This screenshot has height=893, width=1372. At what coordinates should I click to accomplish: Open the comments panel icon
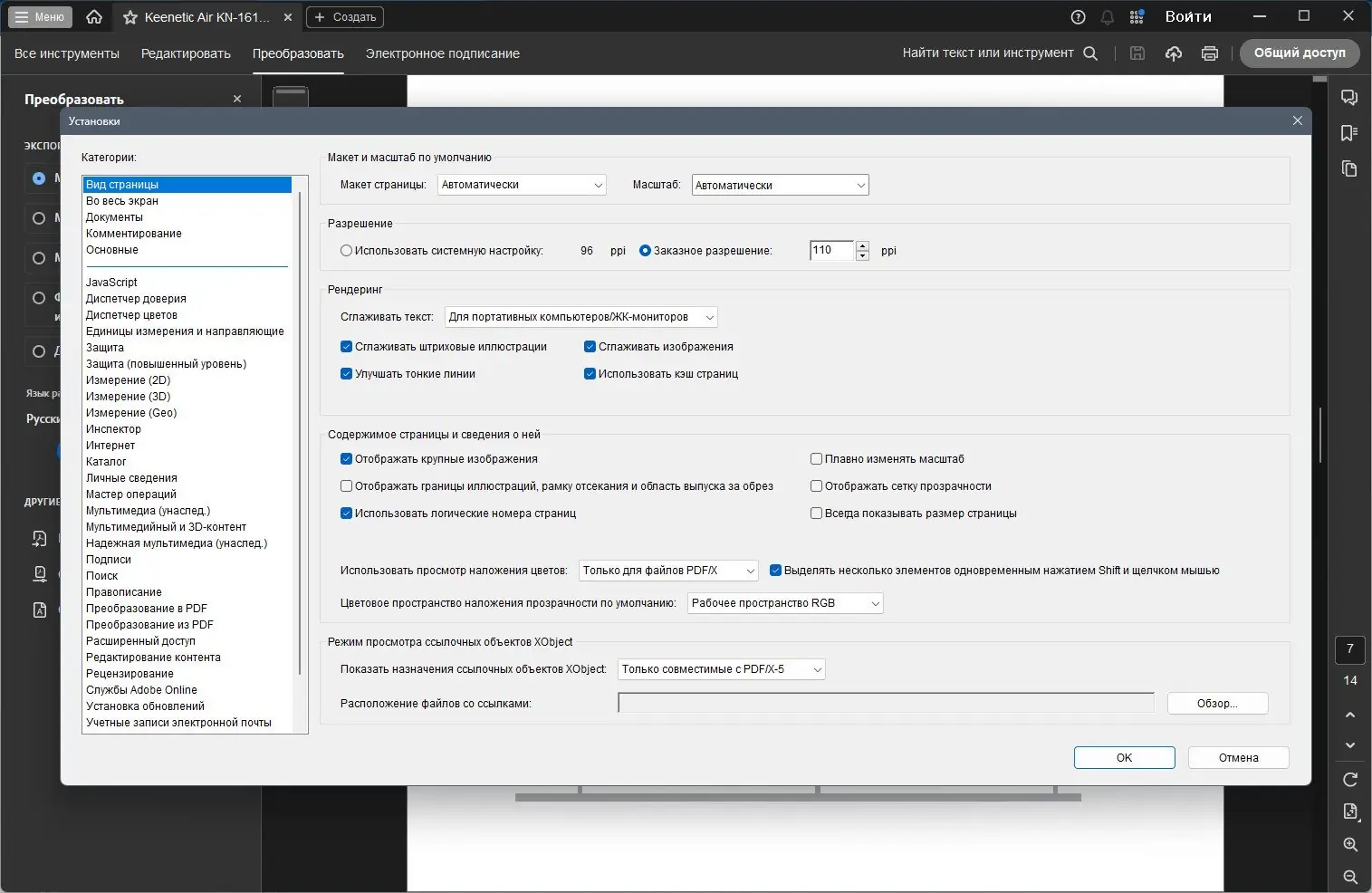1348,97
